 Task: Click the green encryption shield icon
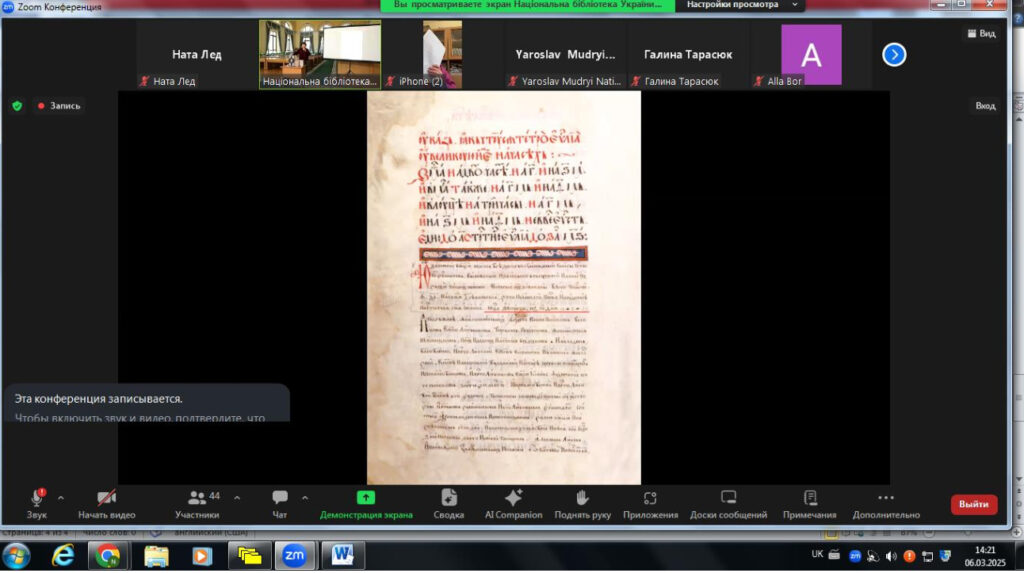(x=18, y=106)
